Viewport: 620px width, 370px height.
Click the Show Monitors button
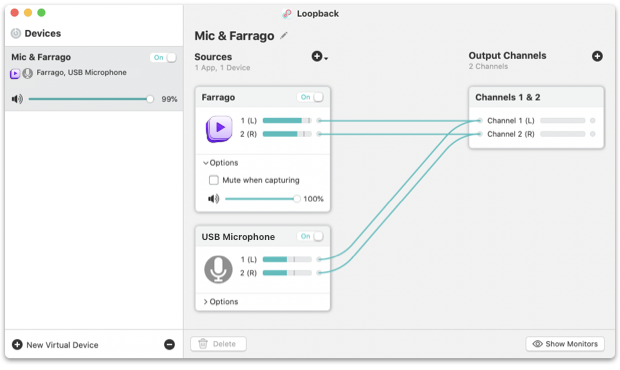[x=565, y=344]
